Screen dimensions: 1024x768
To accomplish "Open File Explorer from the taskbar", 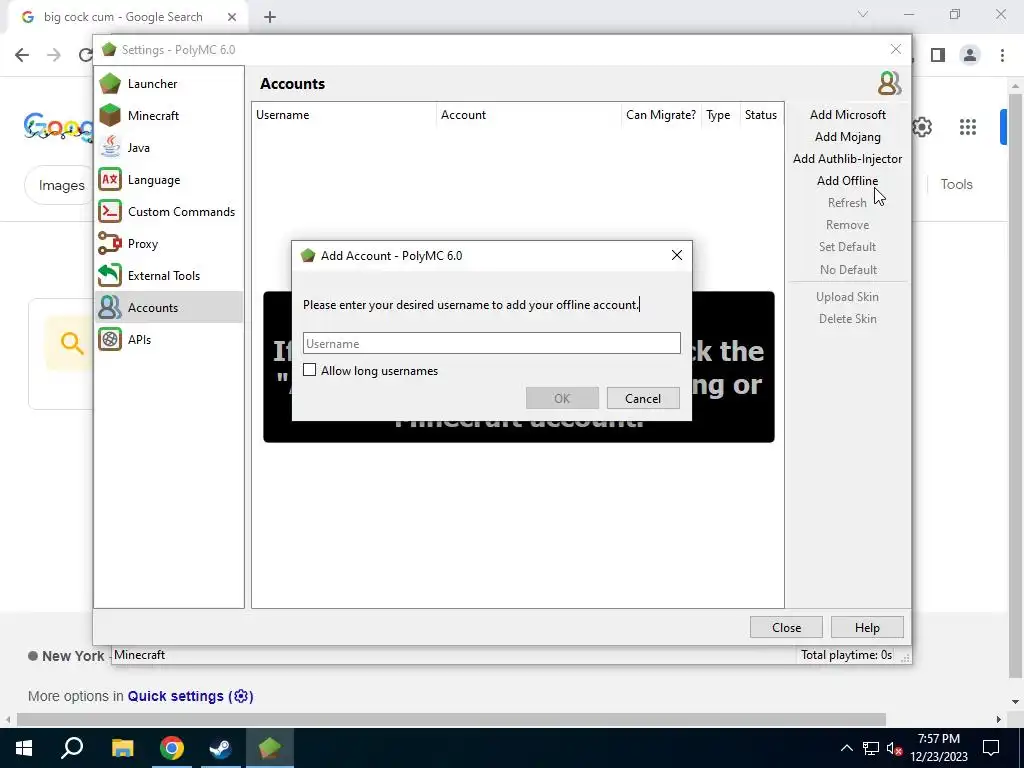I will 122,748.
